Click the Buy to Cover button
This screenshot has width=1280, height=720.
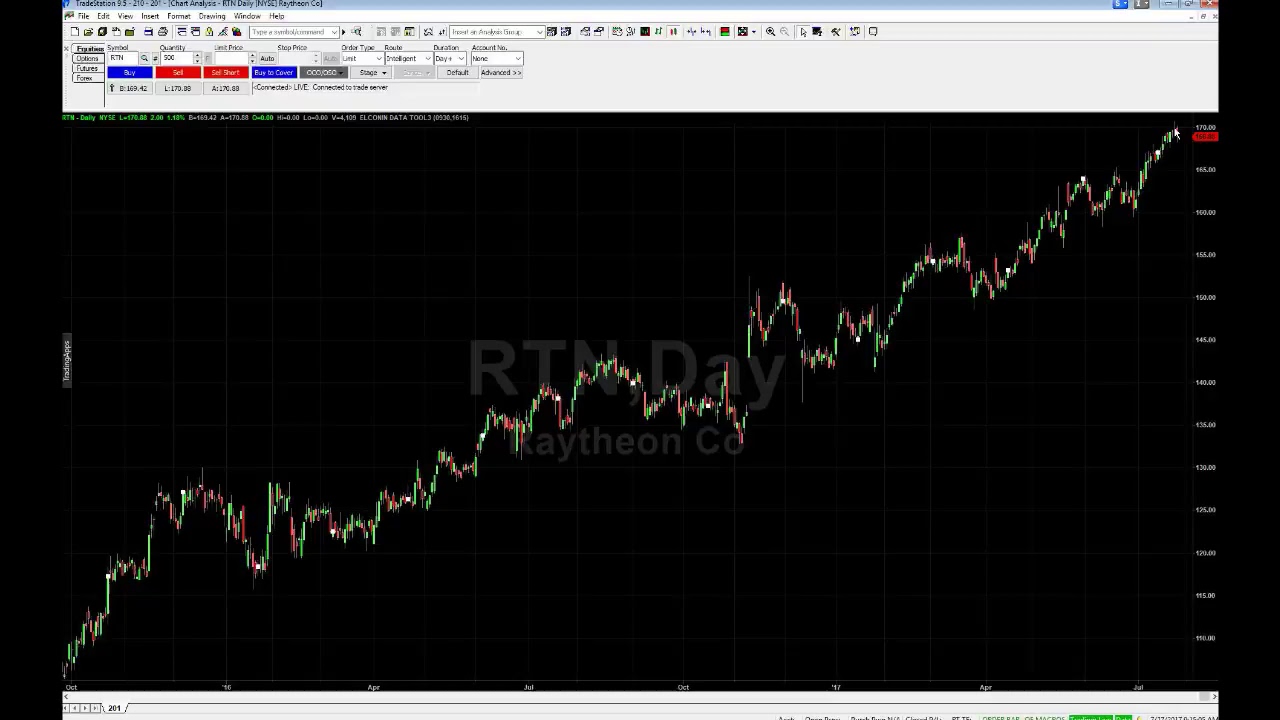274,73
